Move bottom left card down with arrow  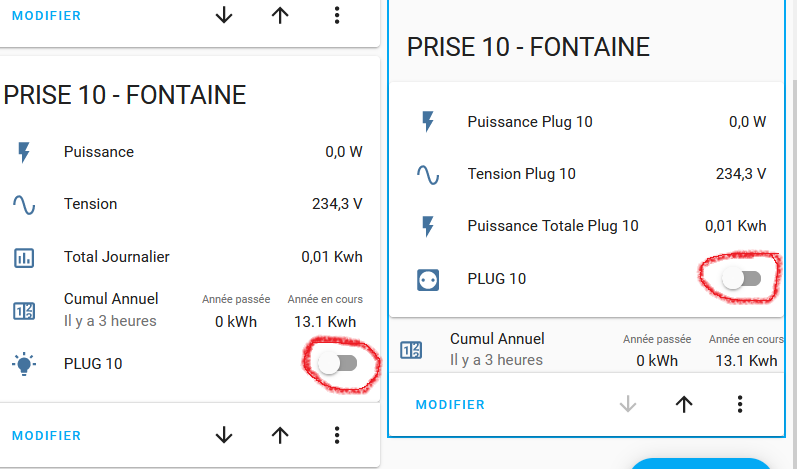point(224,435)
